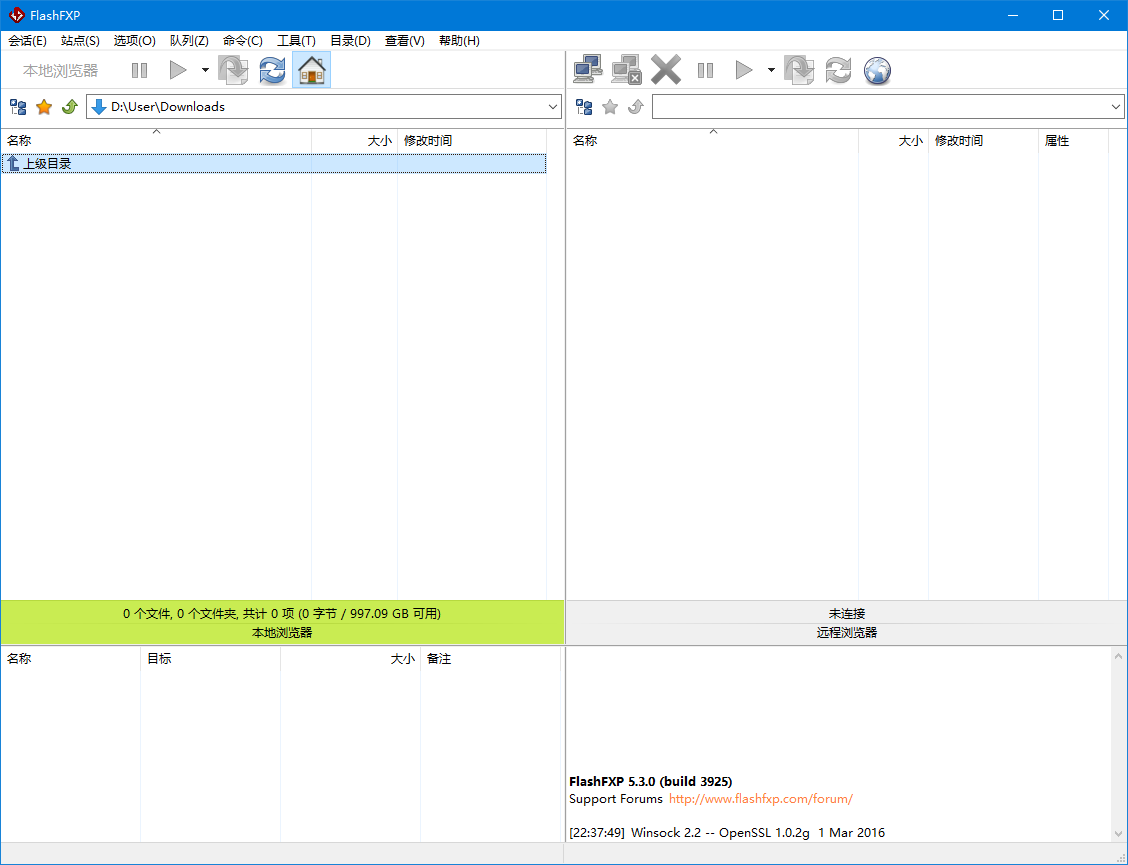The width and height of the screenshot is (1128, 865).
Task: Switch to the remote browser globe icon
Action: [x=877, y=71]
